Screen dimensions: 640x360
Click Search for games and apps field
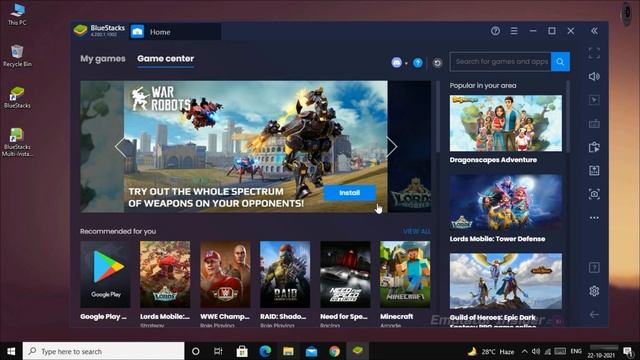(x=500, y=62)
